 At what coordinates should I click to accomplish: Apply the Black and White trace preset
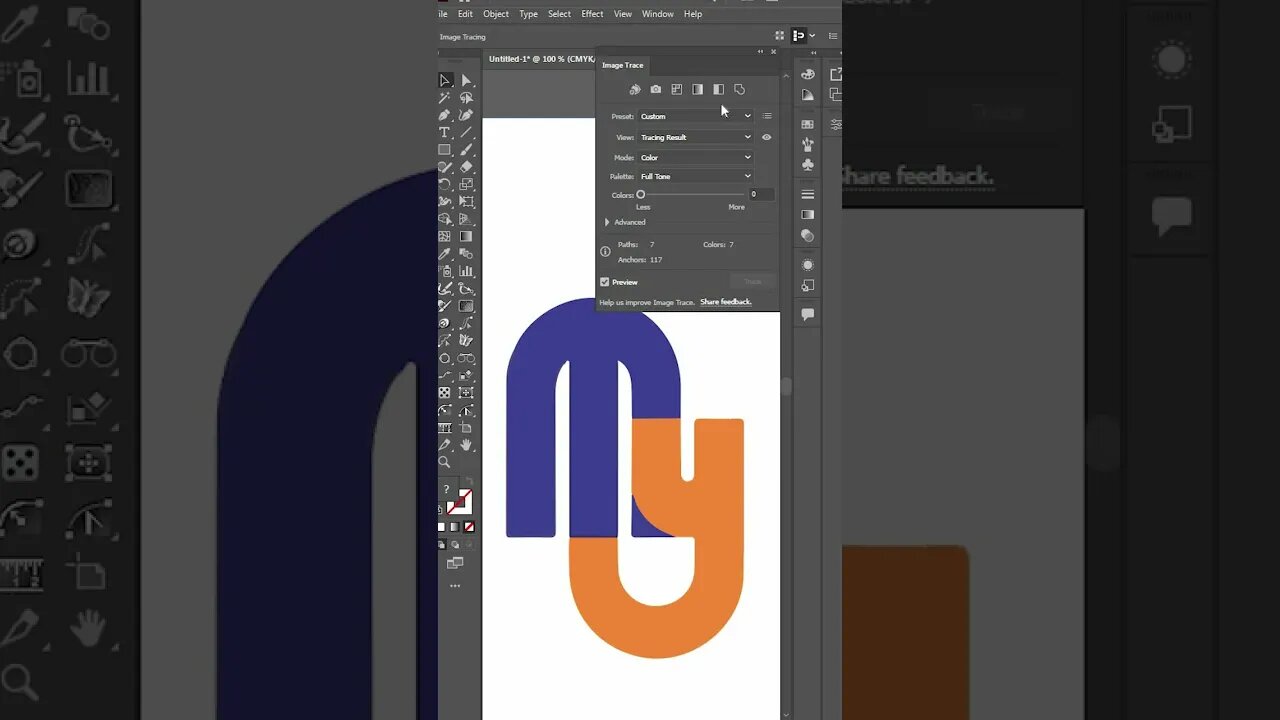click(718, 89)
